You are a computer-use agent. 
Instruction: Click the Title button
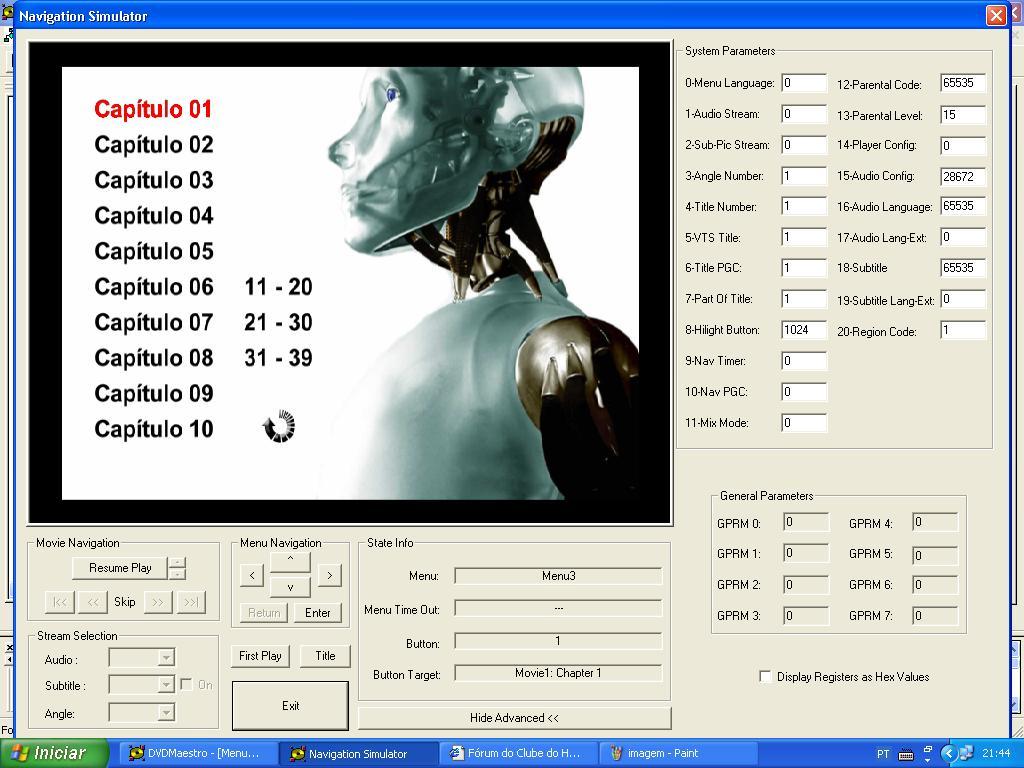[325, 656]
